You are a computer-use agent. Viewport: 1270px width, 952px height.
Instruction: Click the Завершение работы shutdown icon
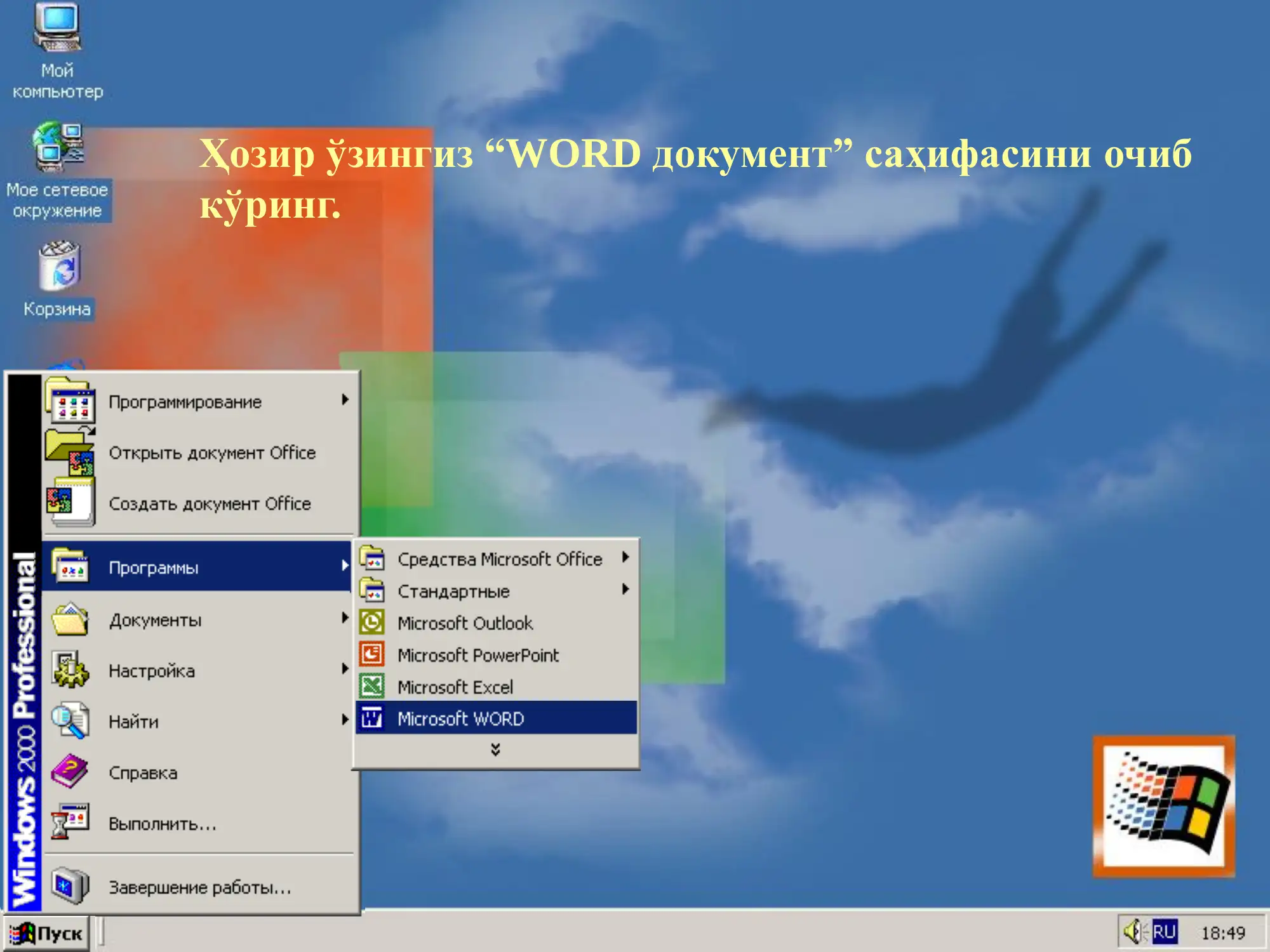pos(70,885)
